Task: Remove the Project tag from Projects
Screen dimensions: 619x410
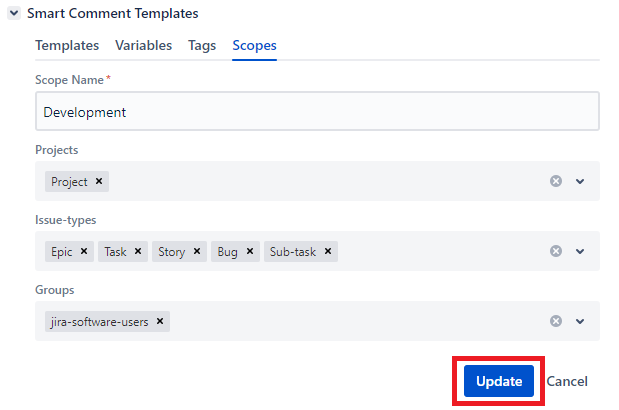Action: (x=100, y=182)
